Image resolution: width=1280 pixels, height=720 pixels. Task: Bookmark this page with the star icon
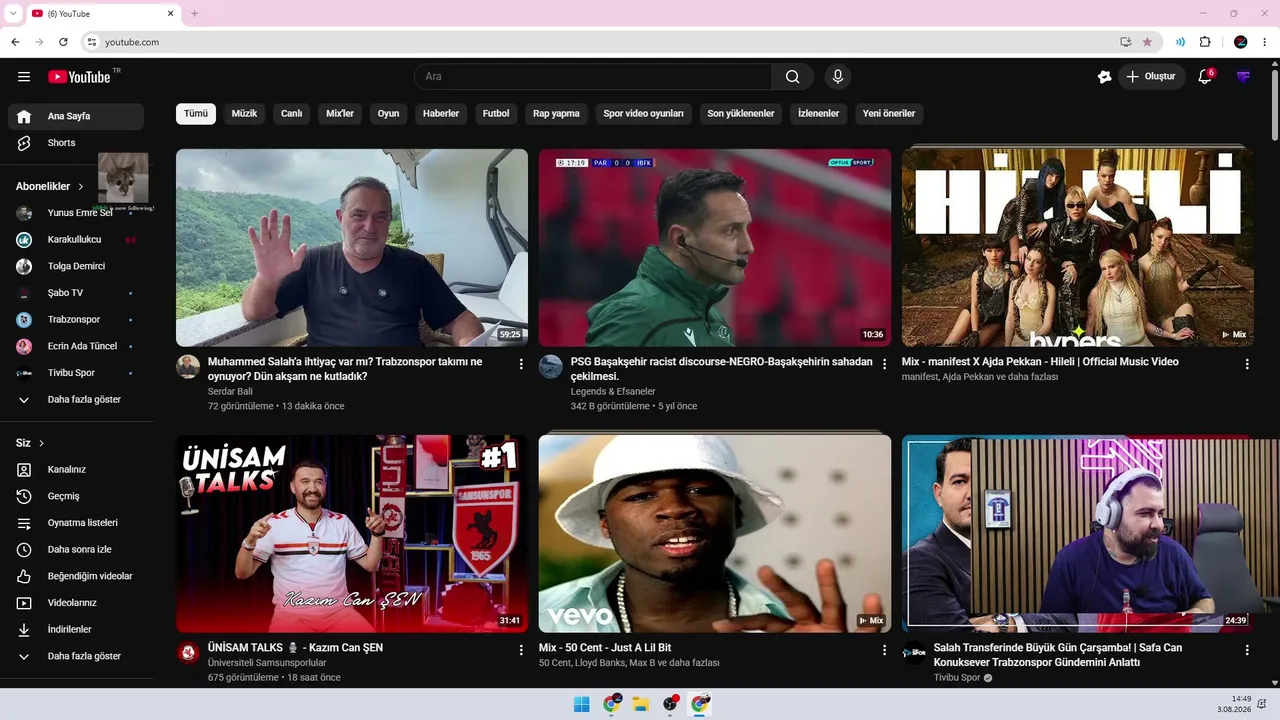click(1147, 42)
